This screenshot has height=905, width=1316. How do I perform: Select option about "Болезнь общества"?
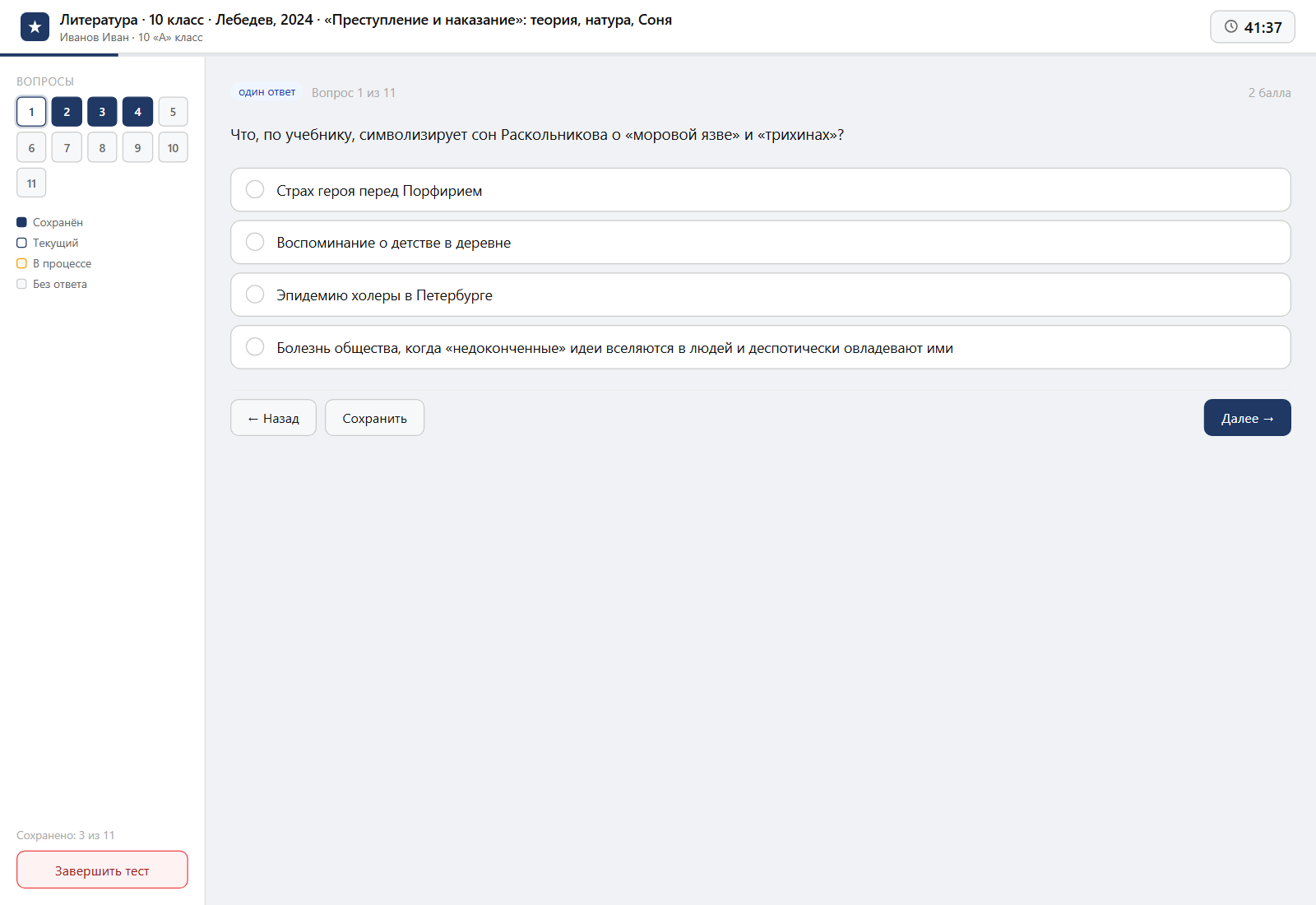click(x=760, y=347)
